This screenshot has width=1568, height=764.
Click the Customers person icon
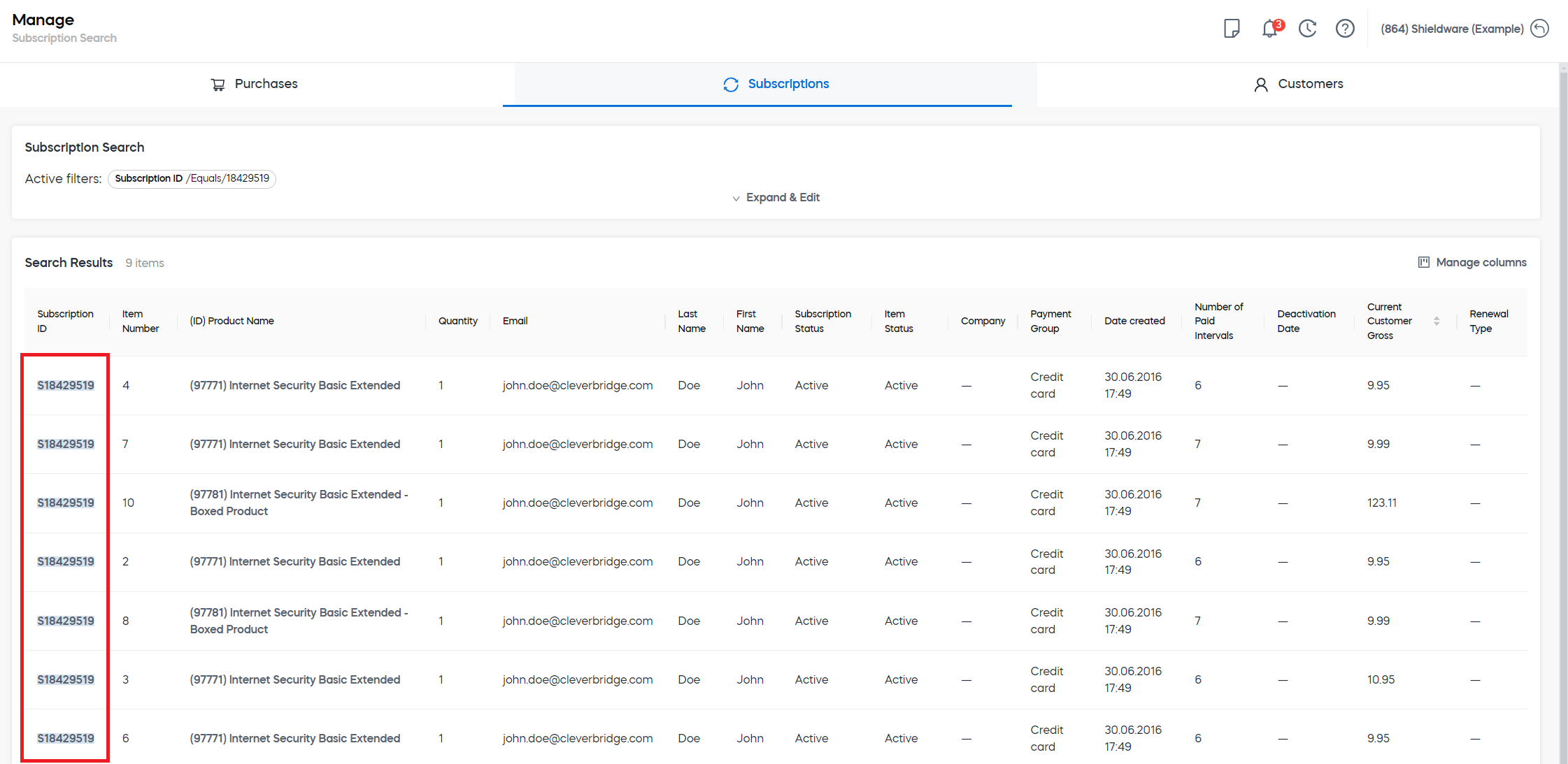click(1261, 85)
